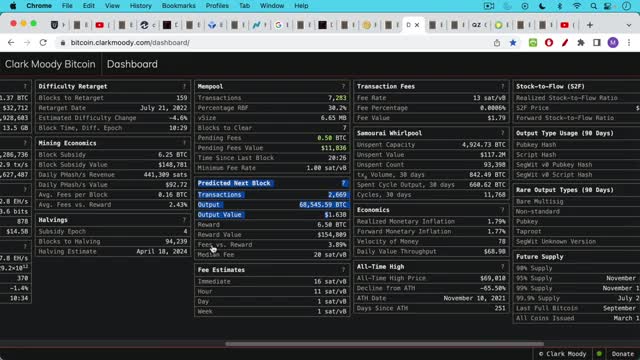Click the address bar URL
The height and width of the screenshot is (360, 640).
coord(130,42)
